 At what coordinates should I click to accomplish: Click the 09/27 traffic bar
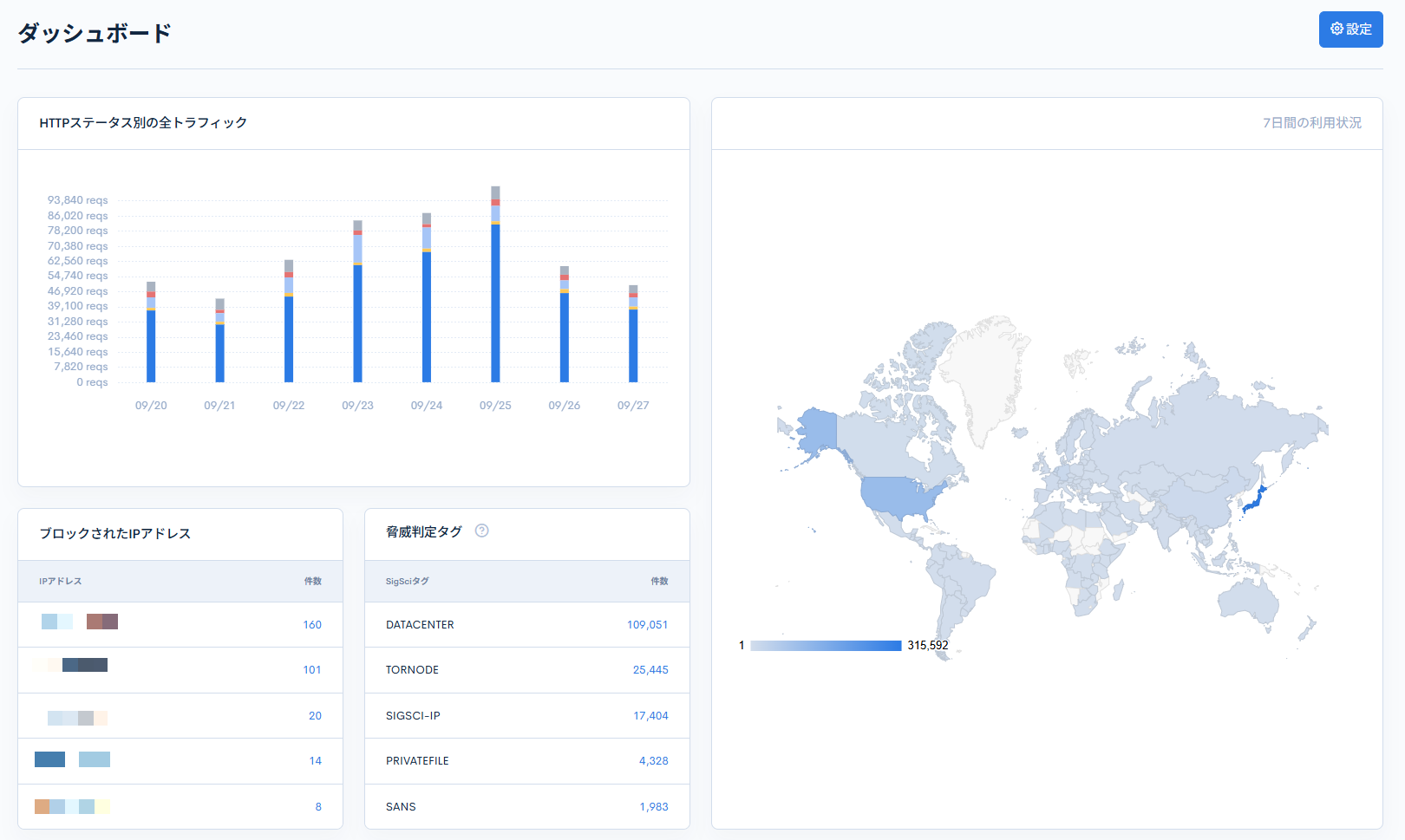(633, 334)
